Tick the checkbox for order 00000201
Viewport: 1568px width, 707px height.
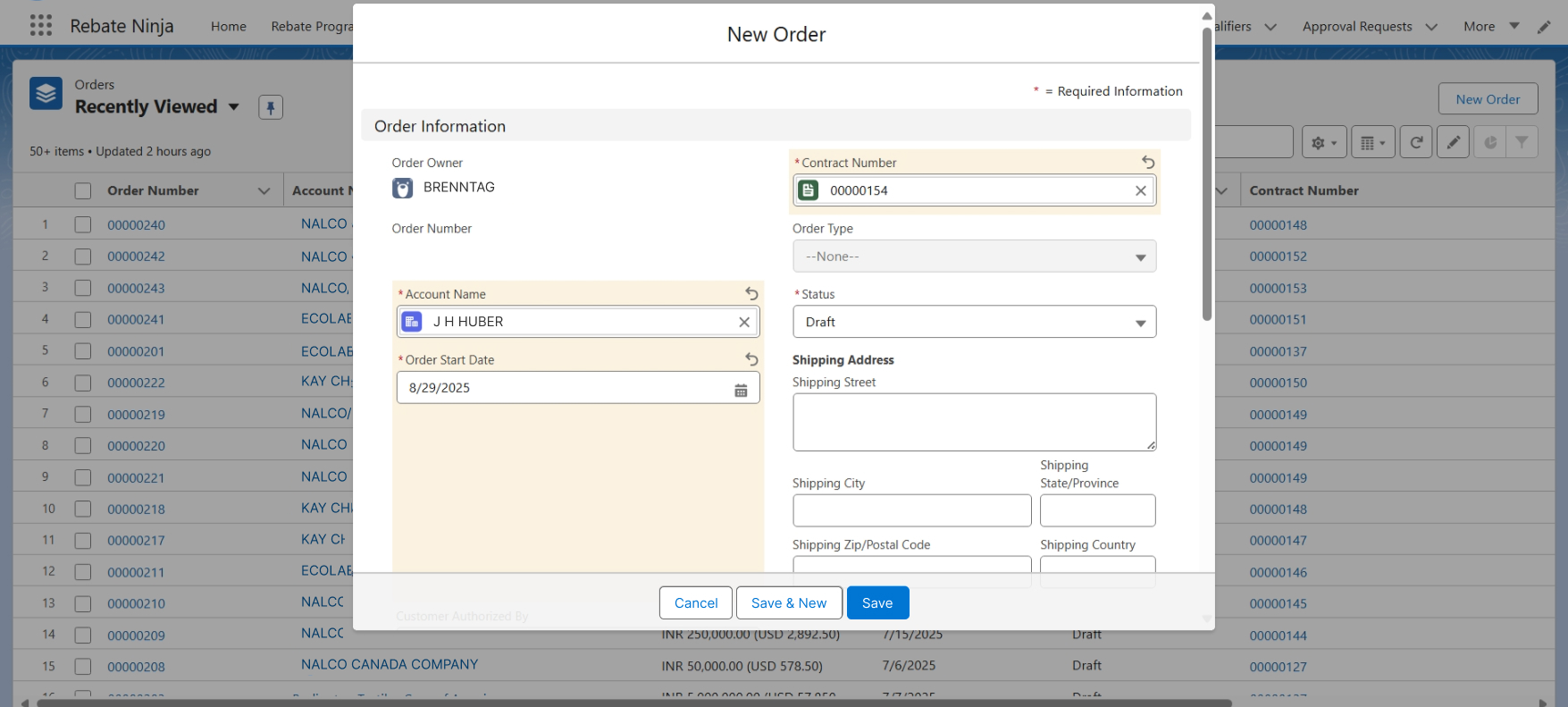(x=83, y=351)
